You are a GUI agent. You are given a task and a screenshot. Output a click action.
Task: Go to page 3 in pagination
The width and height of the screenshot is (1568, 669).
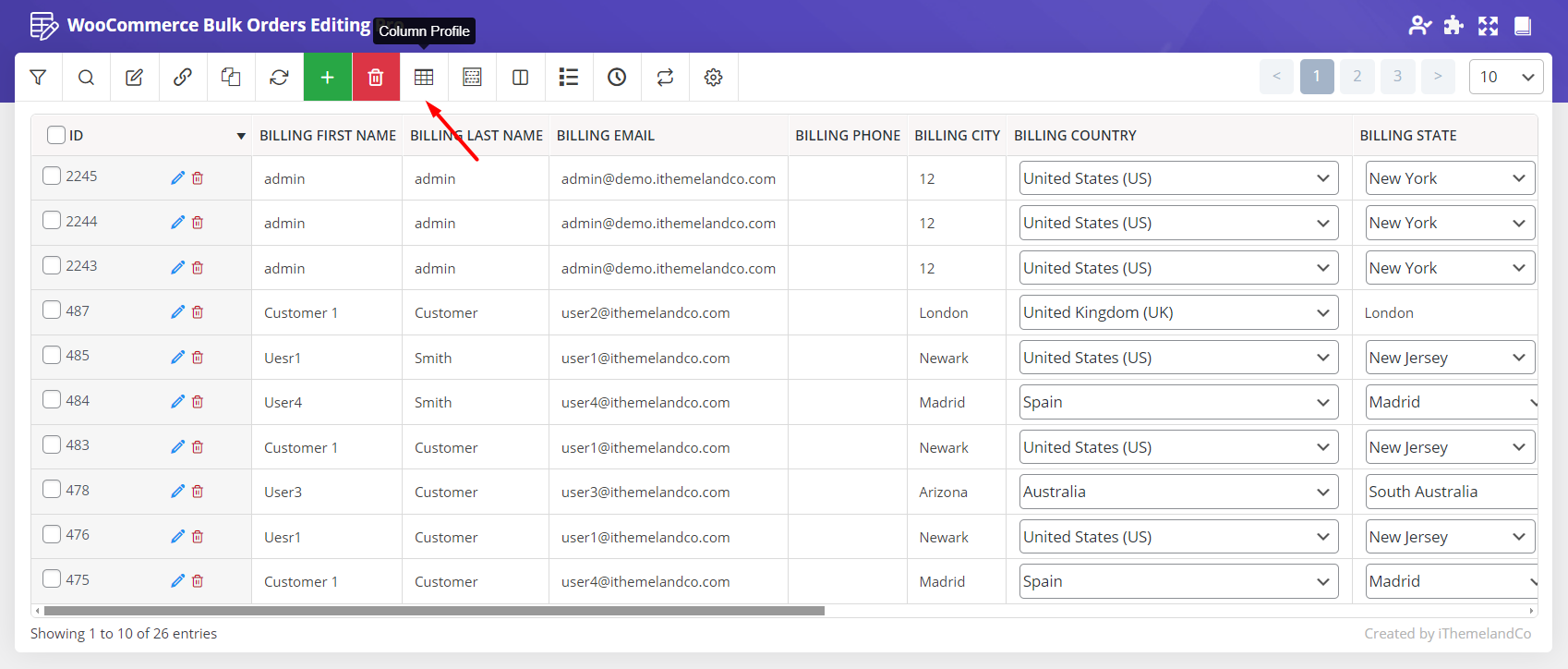click(x=1398, y=77)
